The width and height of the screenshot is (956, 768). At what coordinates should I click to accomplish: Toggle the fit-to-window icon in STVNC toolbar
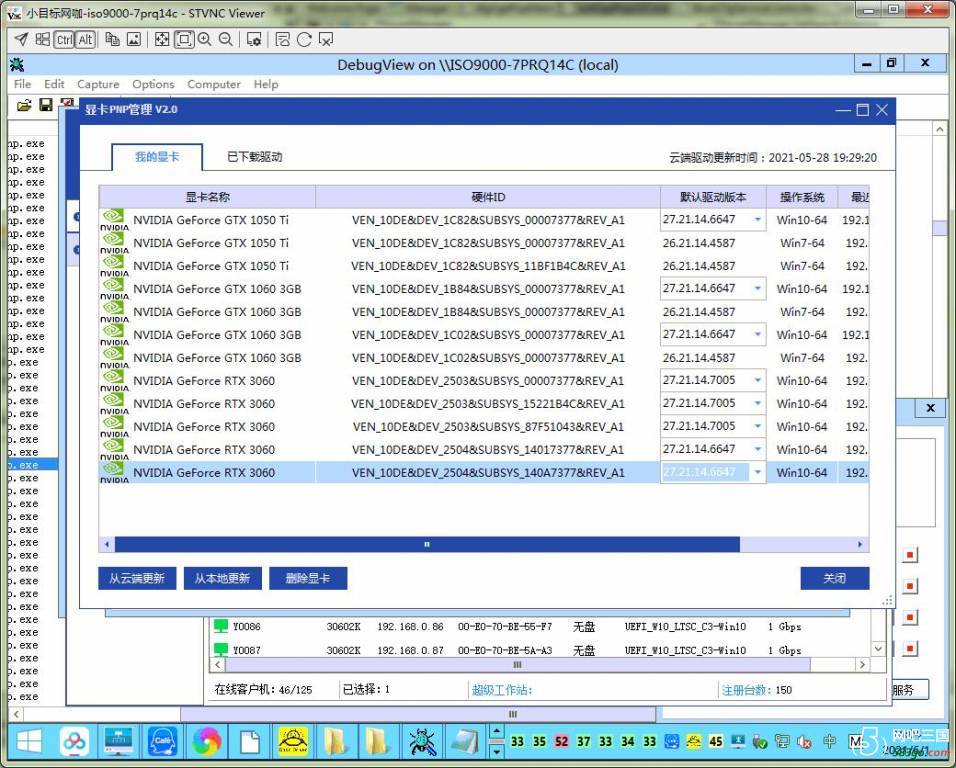click(184, 40)
